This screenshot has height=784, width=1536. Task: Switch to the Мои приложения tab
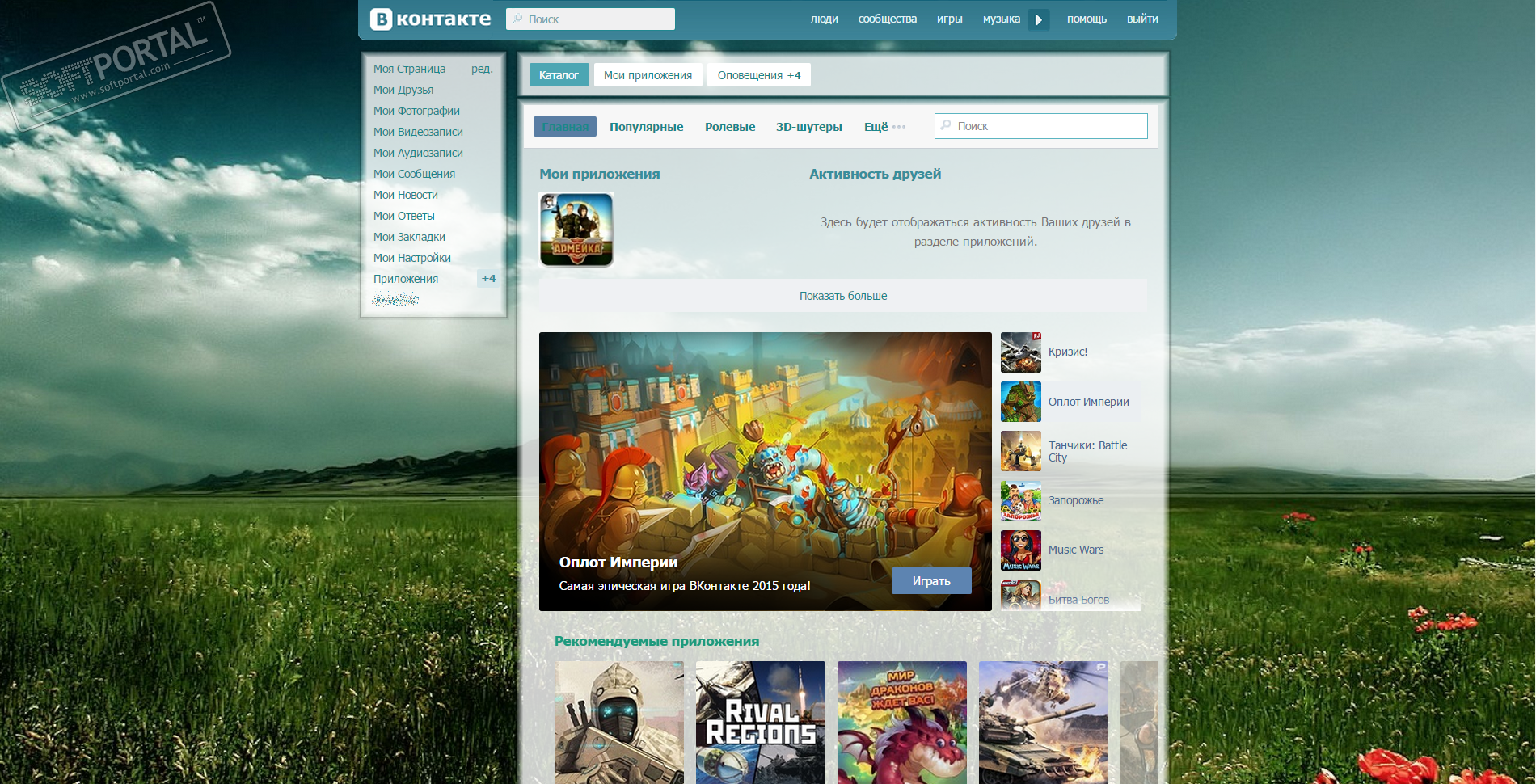(648, 75)
